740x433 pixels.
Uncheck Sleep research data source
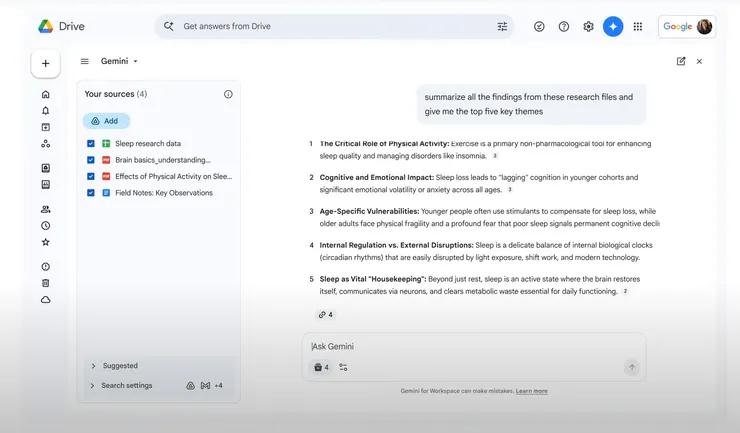coord(91,144)
